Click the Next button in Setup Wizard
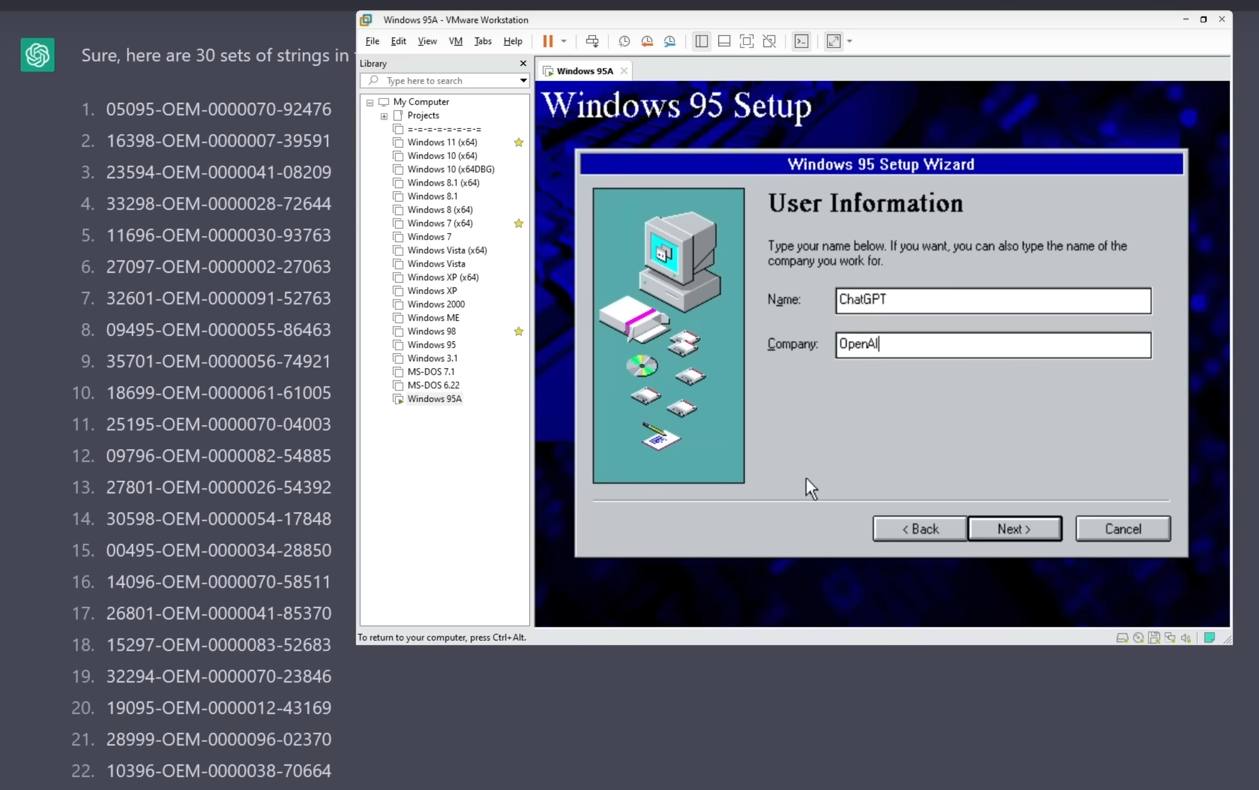This screenshot has width=1259, height=790. 1014,529
